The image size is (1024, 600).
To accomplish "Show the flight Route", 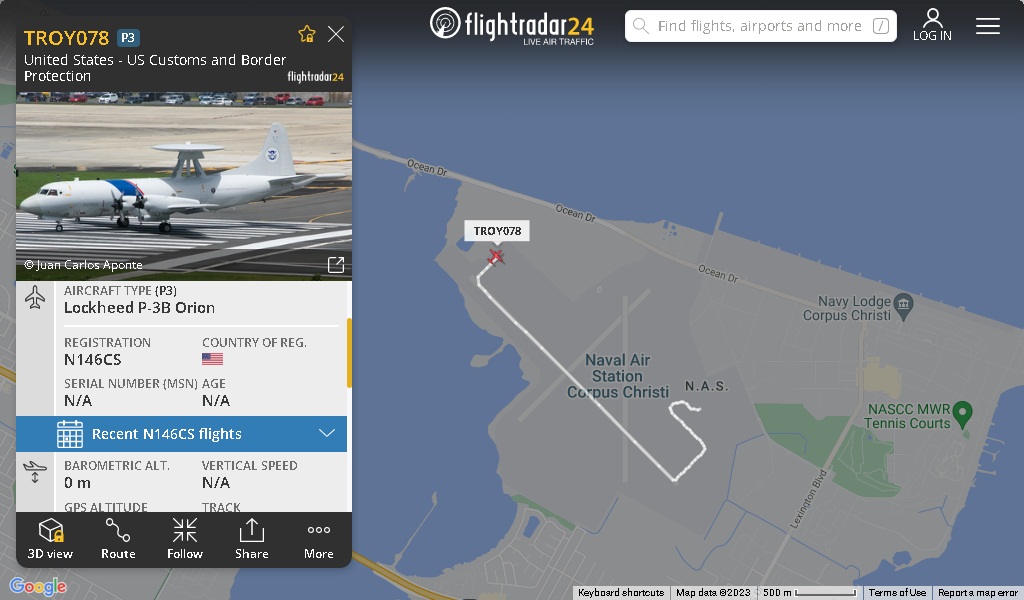I will pyautogui.click(x=118, y=539).
